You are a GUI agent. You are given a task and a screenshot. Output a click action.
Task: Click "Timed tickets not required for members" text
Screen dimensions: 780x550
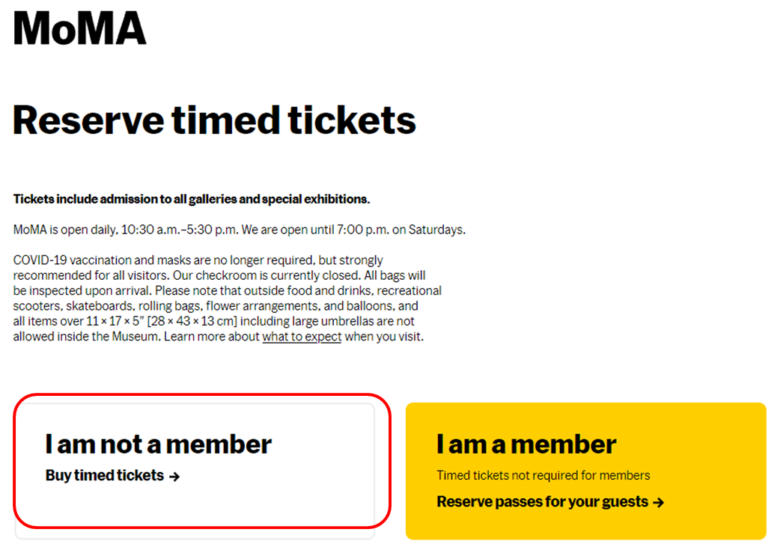coord(543,475)
